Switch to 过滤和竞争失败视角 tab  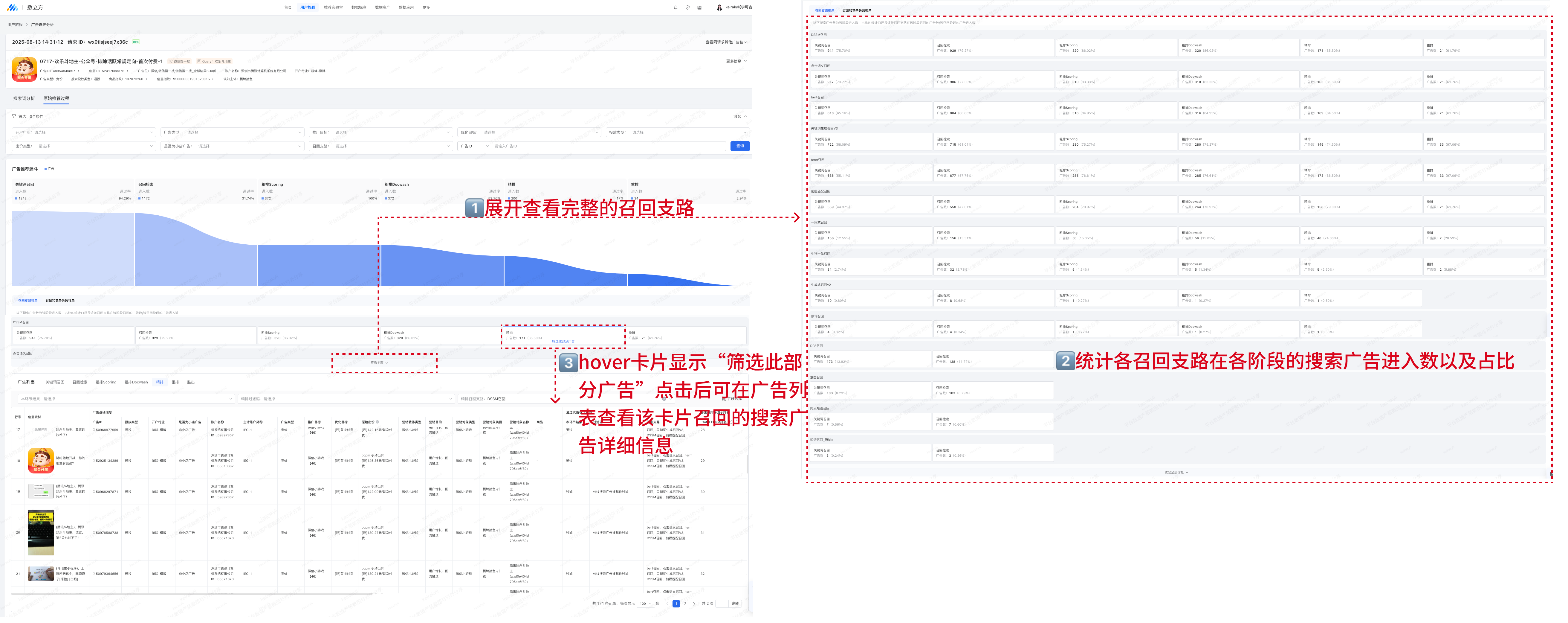[x=60, y=301]
